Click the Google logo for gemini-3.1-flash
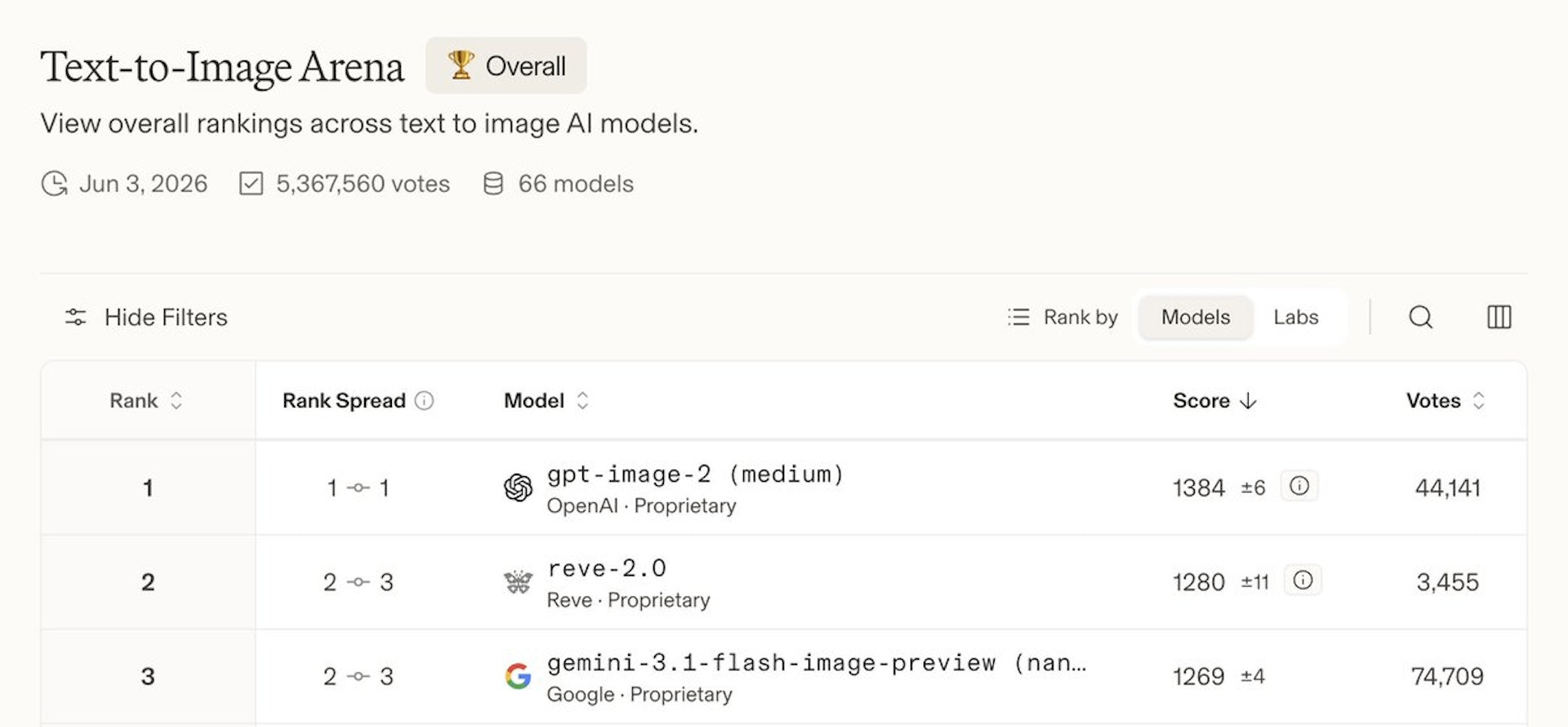 (518, 676)
